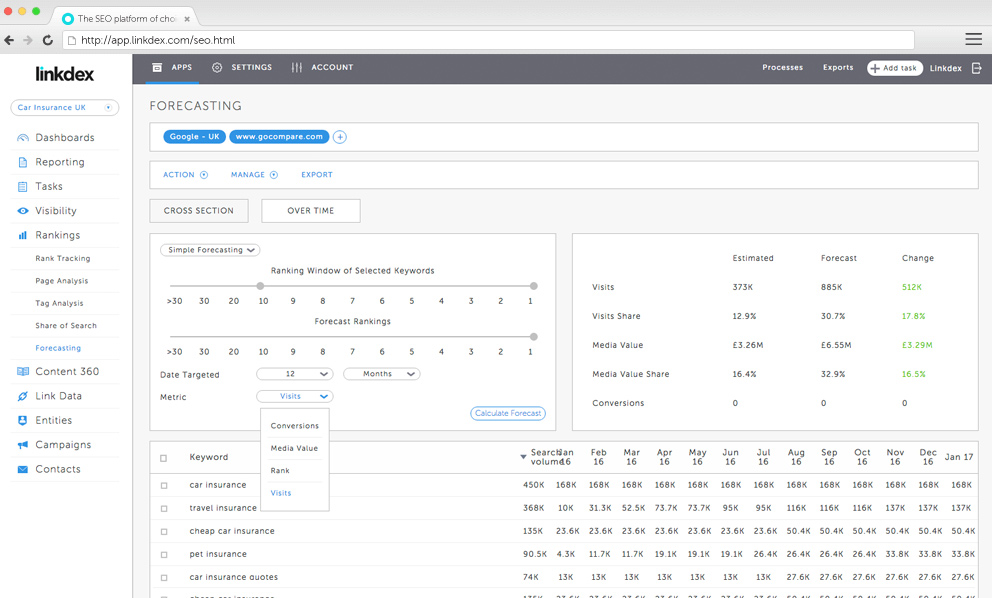
Task: Click the linkdex logo
Action: coord(65,74)
